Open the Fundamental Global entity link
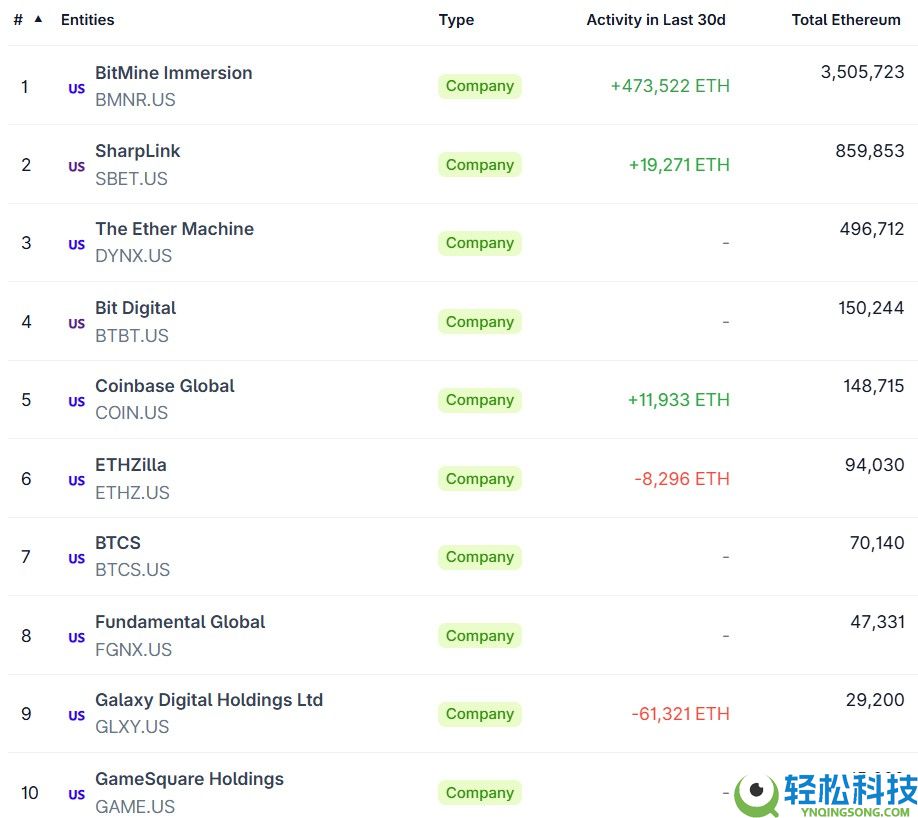The width and height of the screenshot is (918, 818). click(x=180, y=622)
